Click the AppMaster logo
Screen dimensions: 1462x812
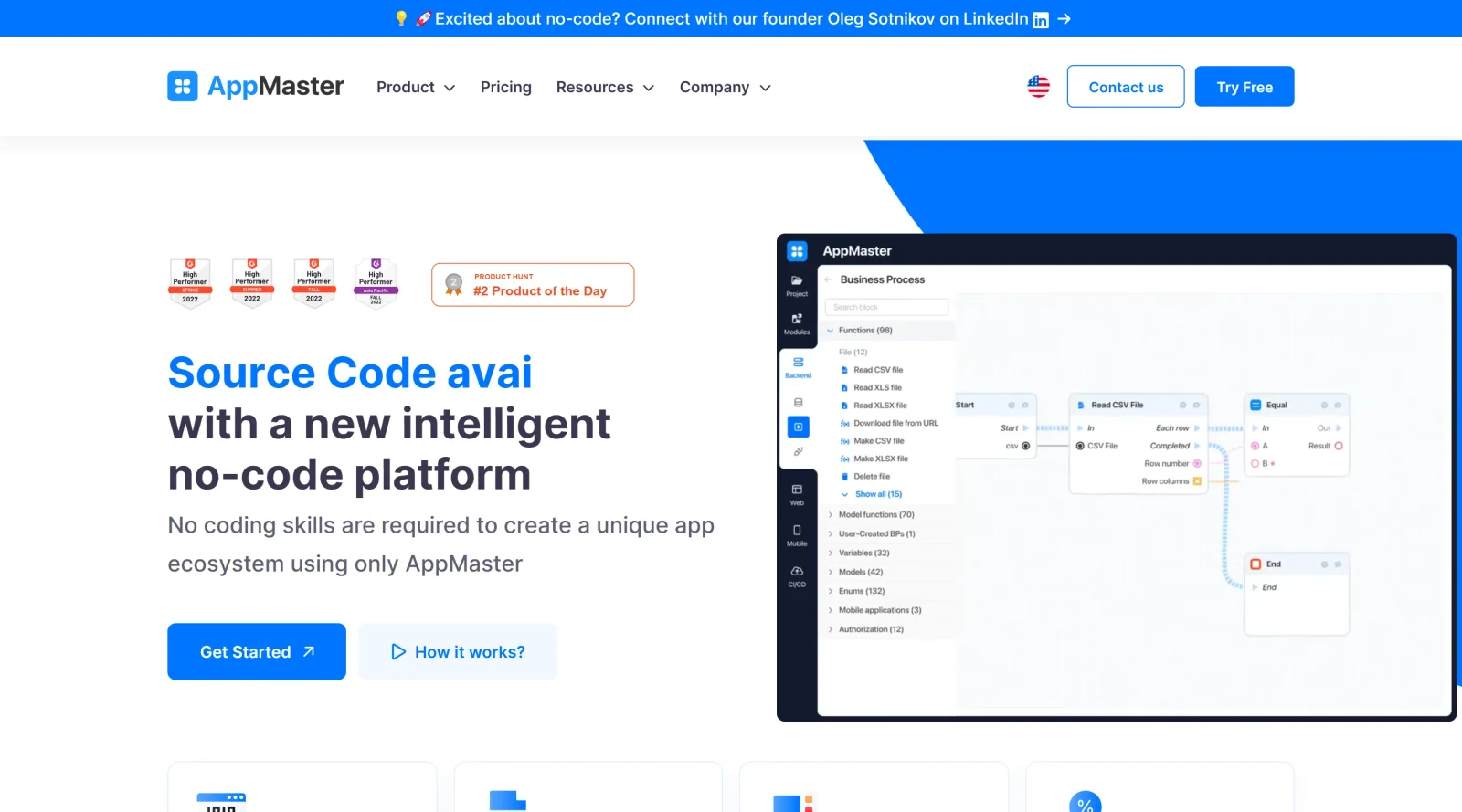pos(256,87)
